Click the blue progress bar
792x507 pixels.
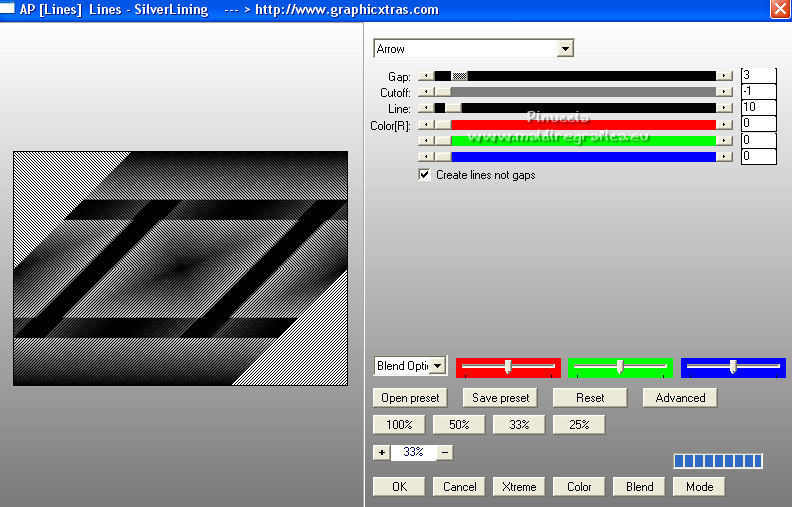tap(718, 461)
